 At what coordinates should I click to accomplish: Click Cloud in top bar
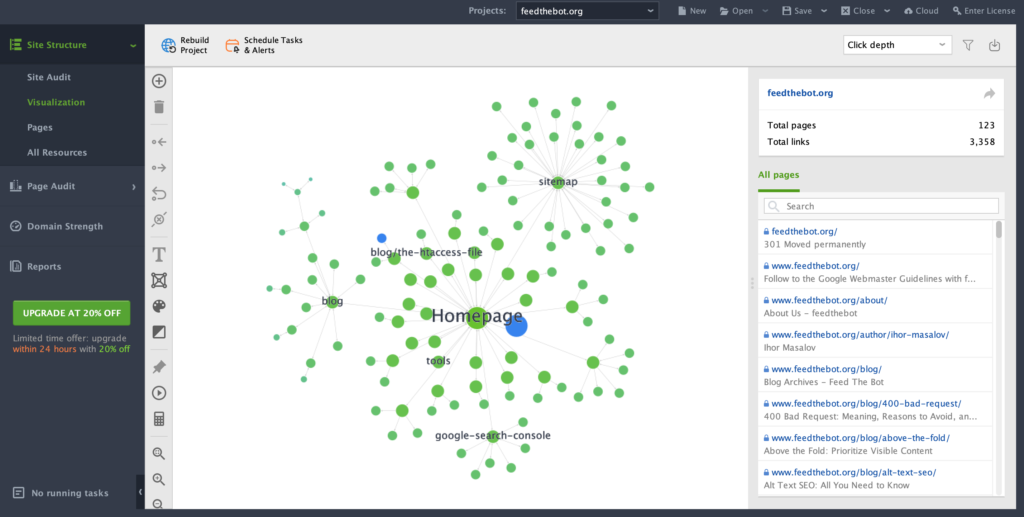921,11
